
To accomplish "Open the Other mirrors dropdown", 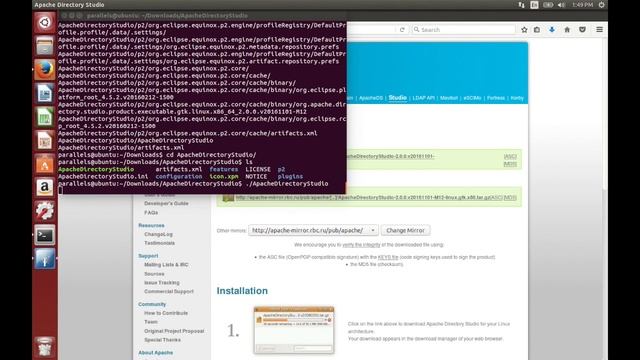I will (313, 230).
